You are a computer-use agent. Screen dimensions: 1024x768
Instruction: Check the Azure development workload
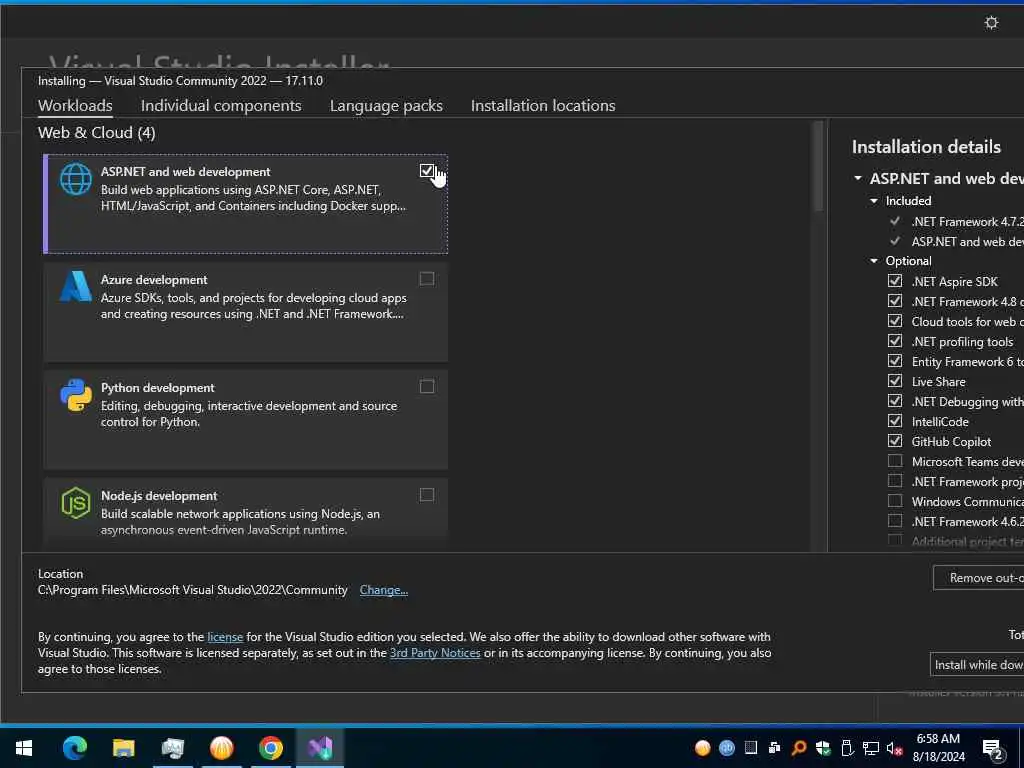(426, 279)
